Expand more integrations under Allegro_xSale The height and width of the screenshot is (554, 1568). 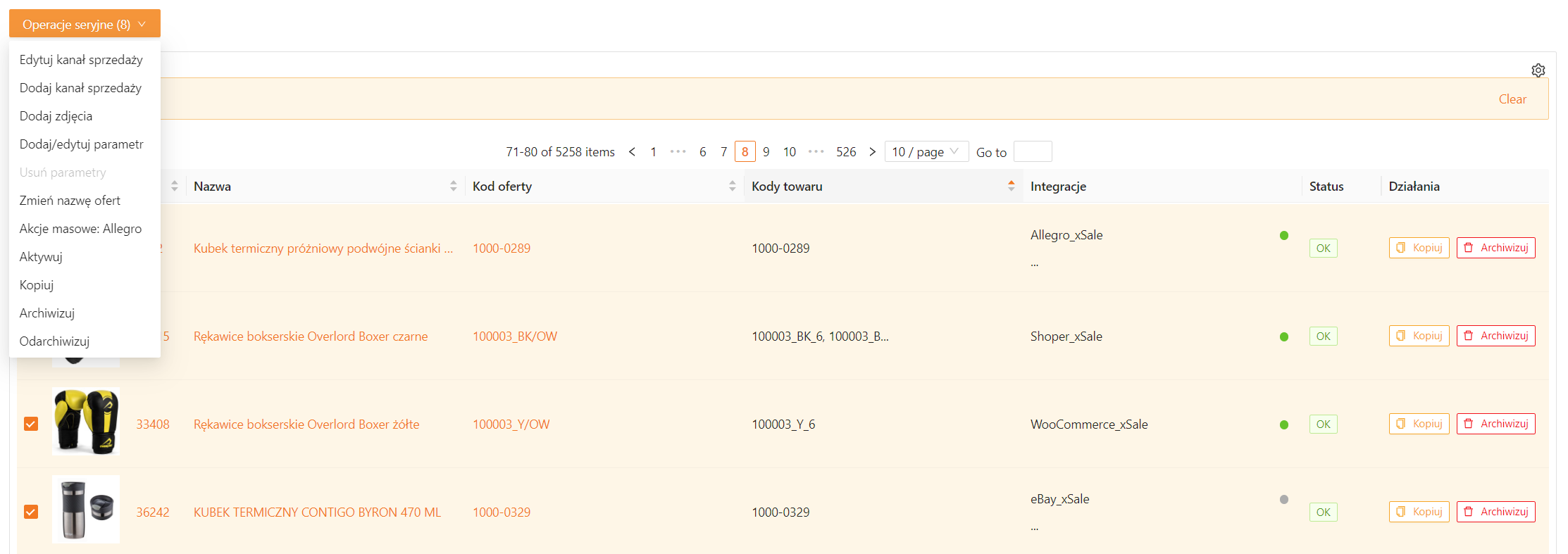tap(1034, 264)
